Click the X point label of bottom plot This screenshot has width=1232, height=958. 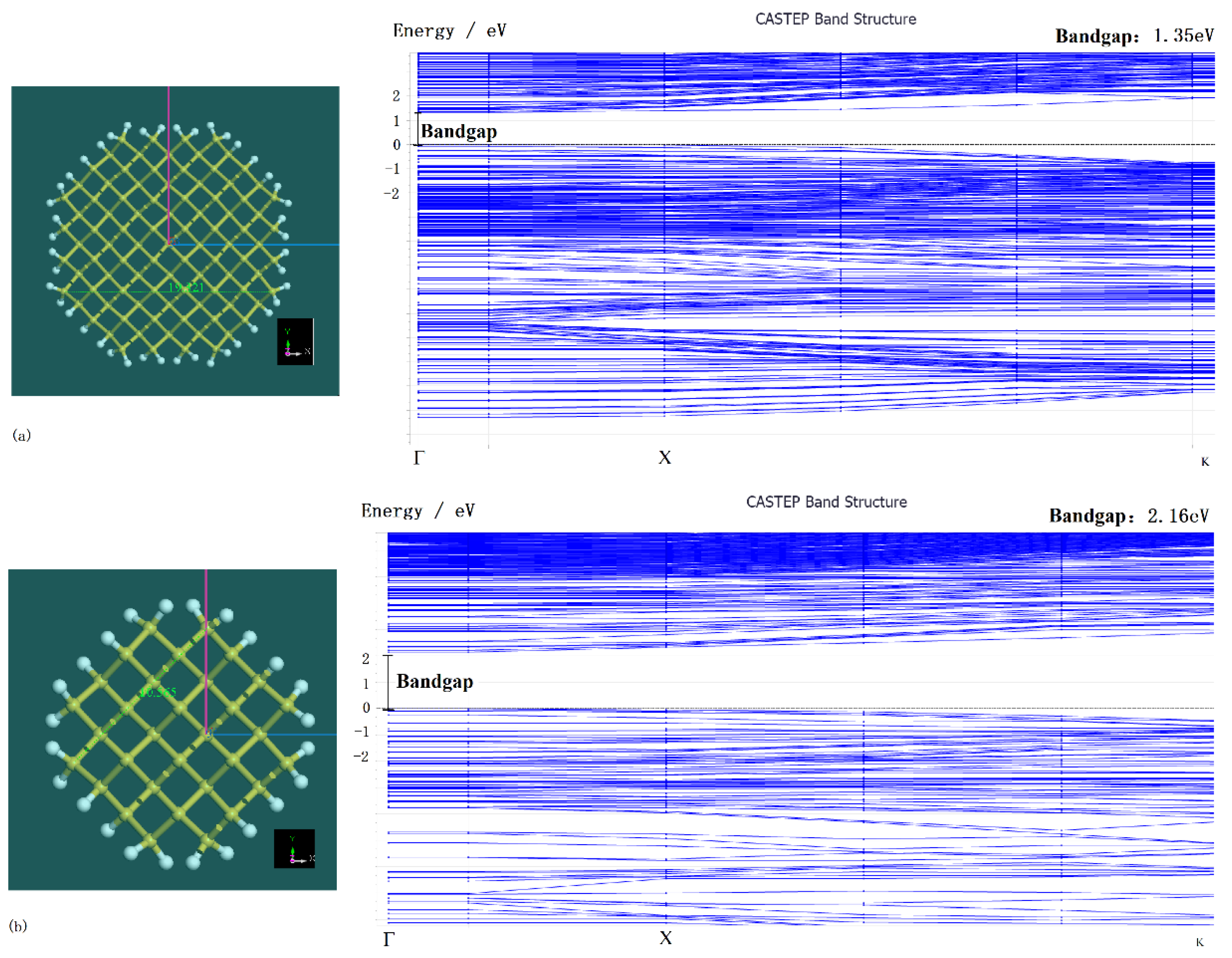[x=665, y=938]
